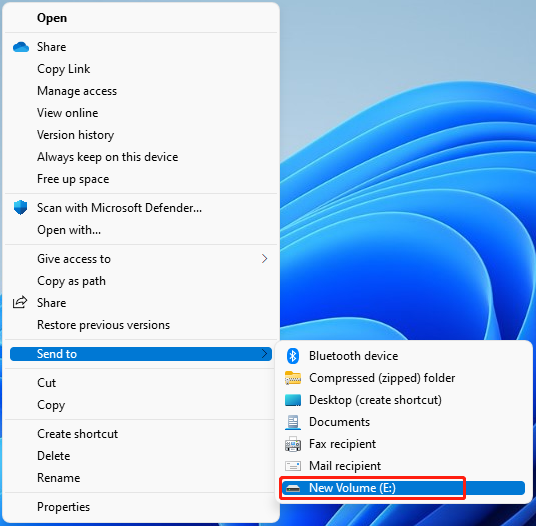Select Fax recipient
This screenshot has height=526, width=536.
coord(343,444)
